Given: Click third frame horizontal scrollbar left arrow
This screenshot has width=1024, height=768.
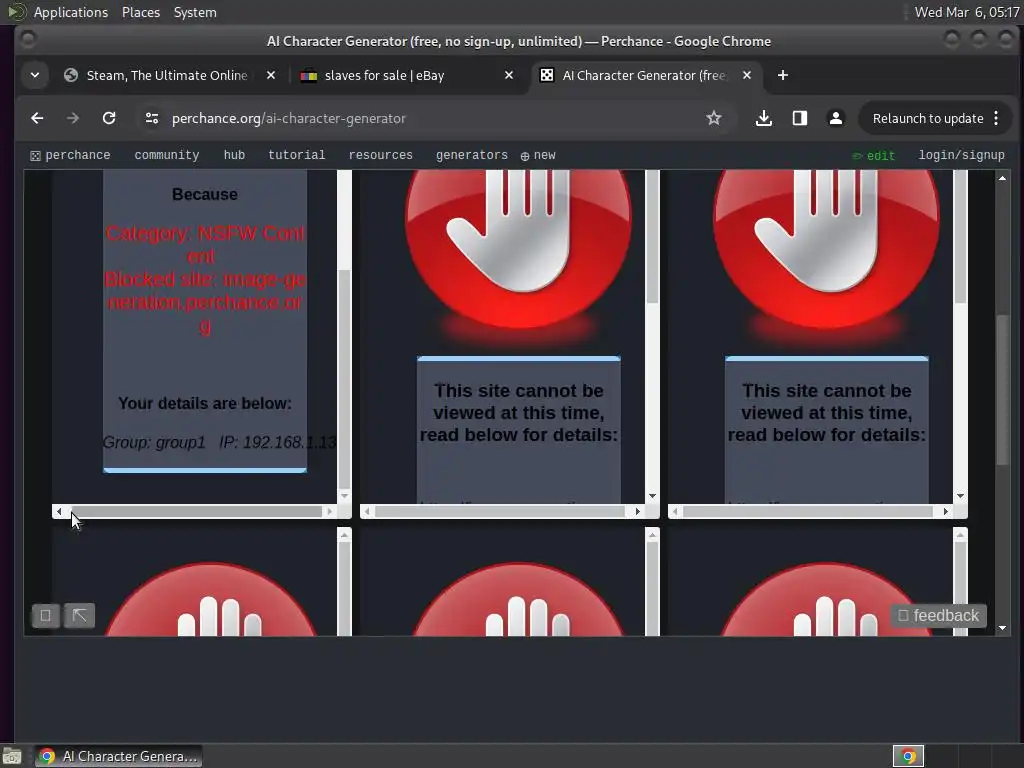Looking at the screenshot, I should tap(675, 511).
